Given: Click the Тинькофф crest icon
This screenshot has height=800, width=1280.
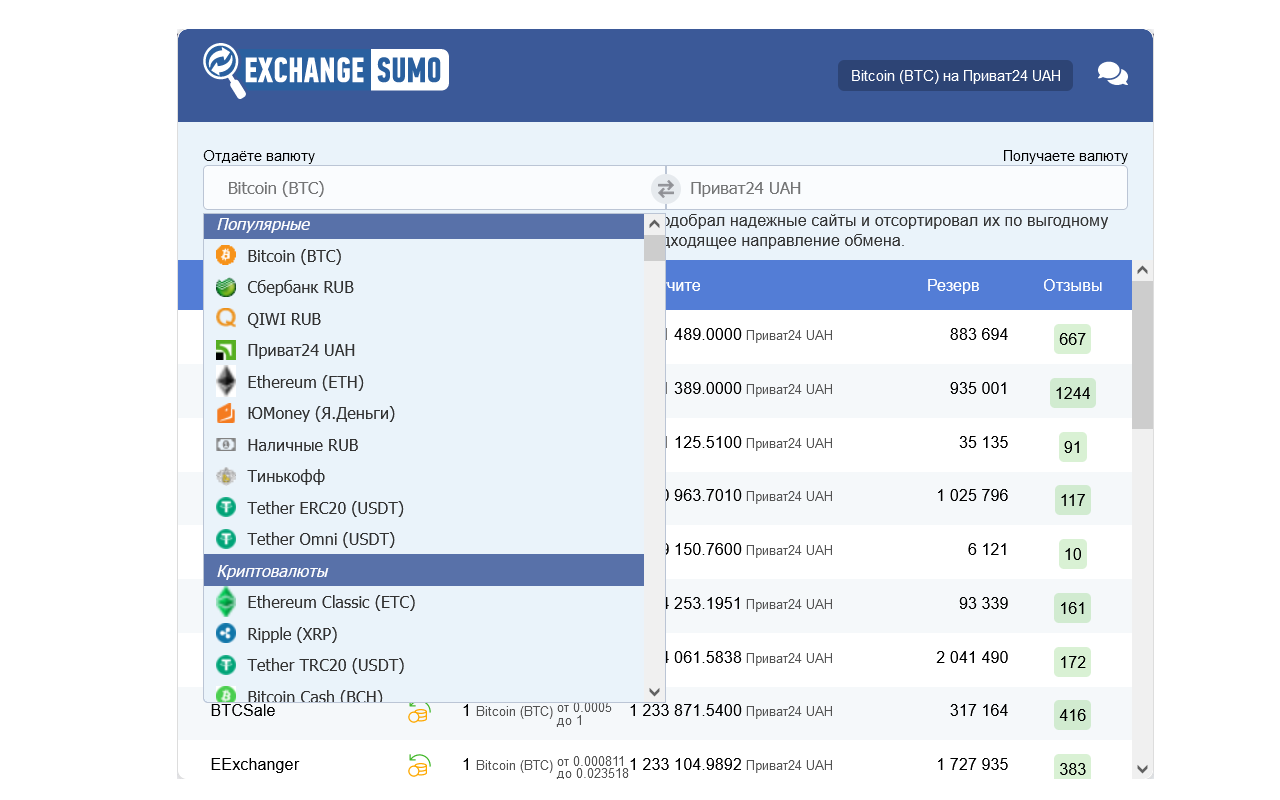Looking at the screenshot, I should click(x=226, y=476).
